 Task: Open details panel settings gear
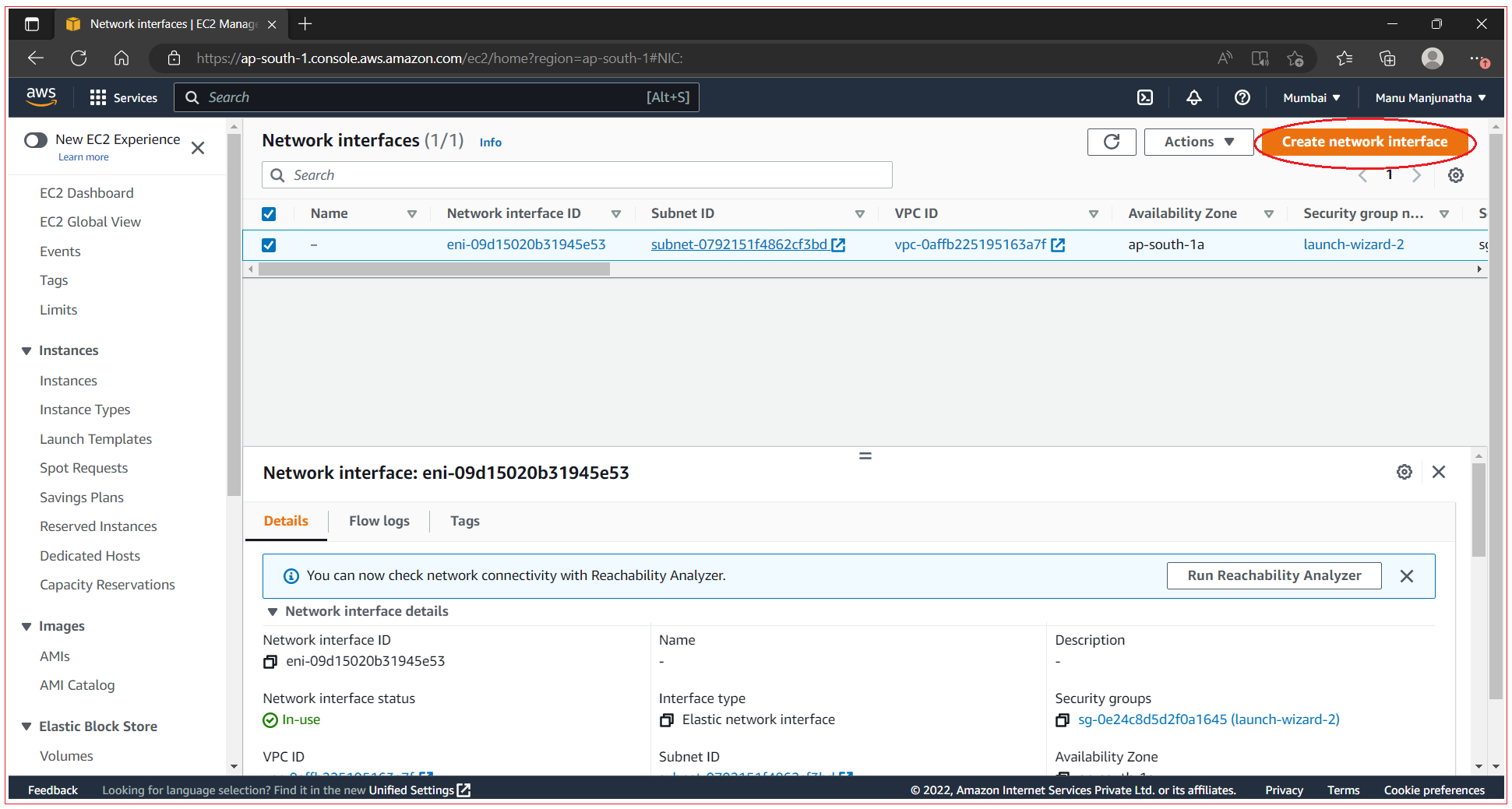click(1404, 472)
